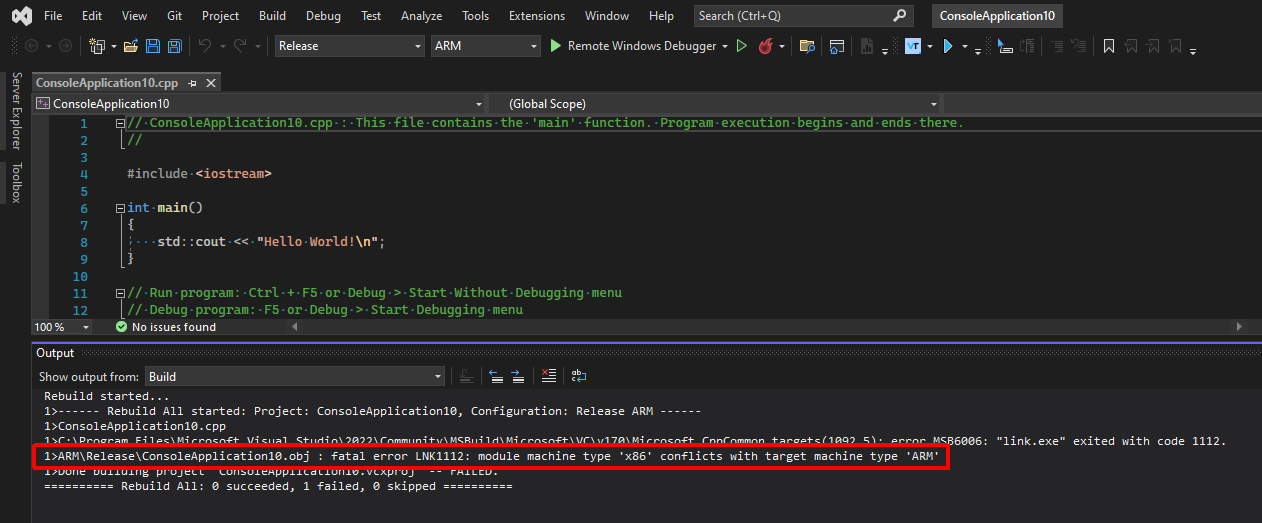This screenshot has width=1262, height=523.
Task: Start Without Debugging using hollow green arrow
Action: 742,46
